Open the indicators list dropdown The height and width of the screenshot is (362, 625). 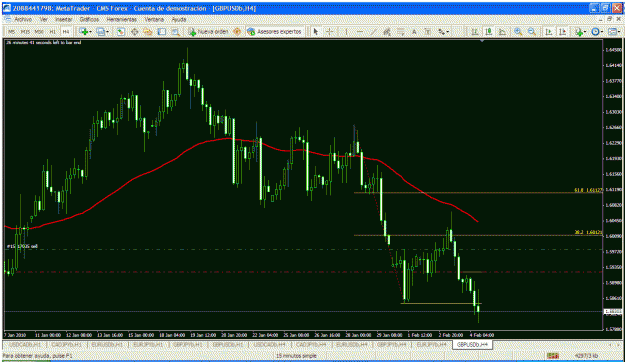point(580,31)
